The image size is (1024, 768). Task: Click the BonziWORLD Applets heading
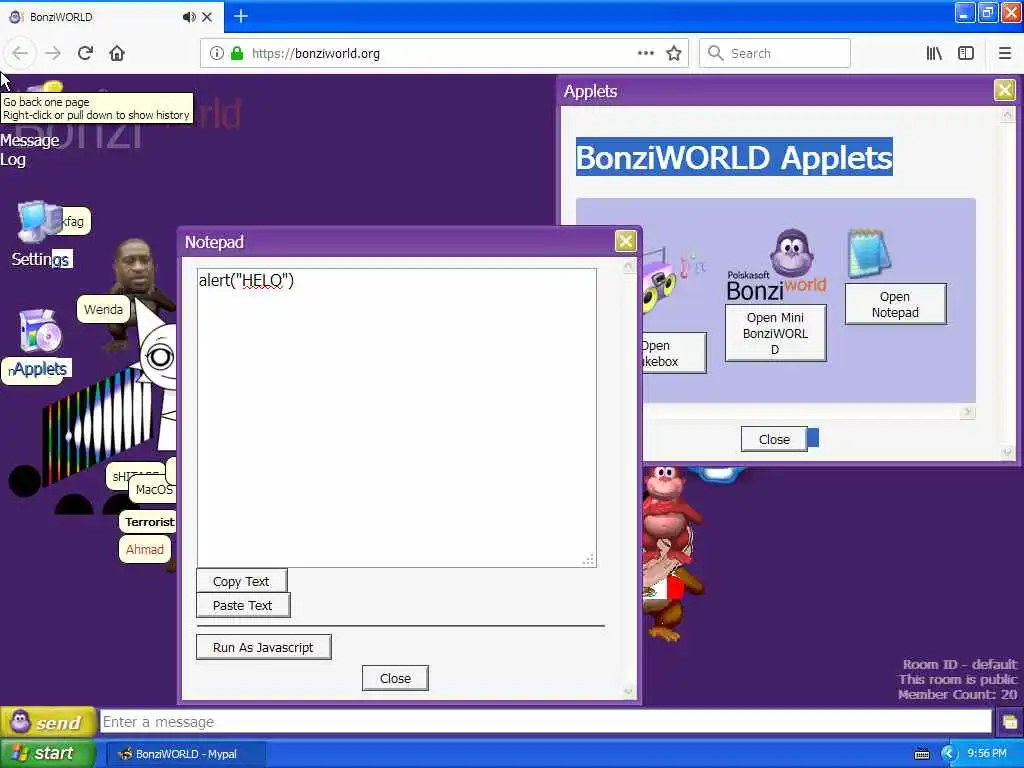(x=734, y=157)
